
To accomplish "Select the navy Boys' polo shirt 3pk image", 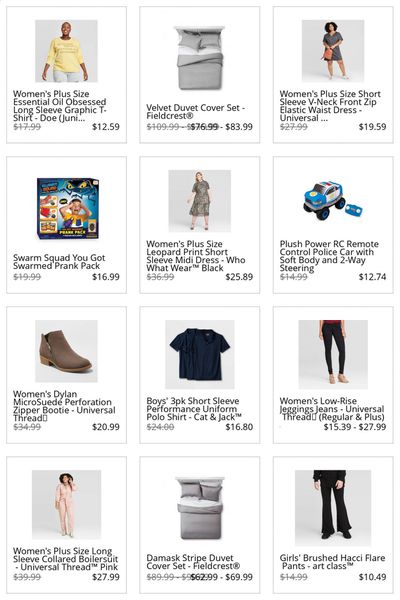I will [199, 354].
